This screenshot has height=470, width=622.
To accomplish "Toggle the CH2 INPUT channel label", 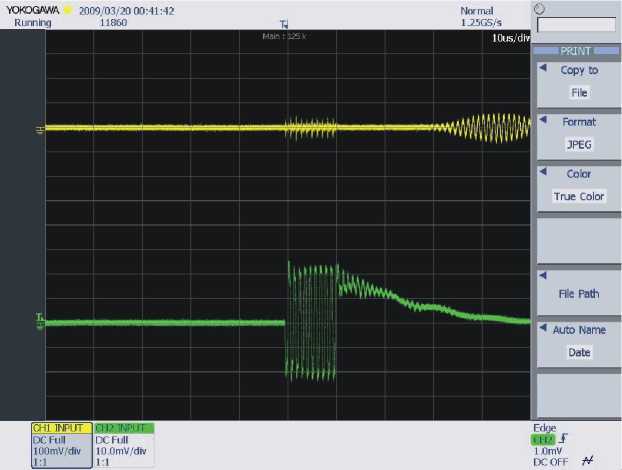I will pos(123,427).
